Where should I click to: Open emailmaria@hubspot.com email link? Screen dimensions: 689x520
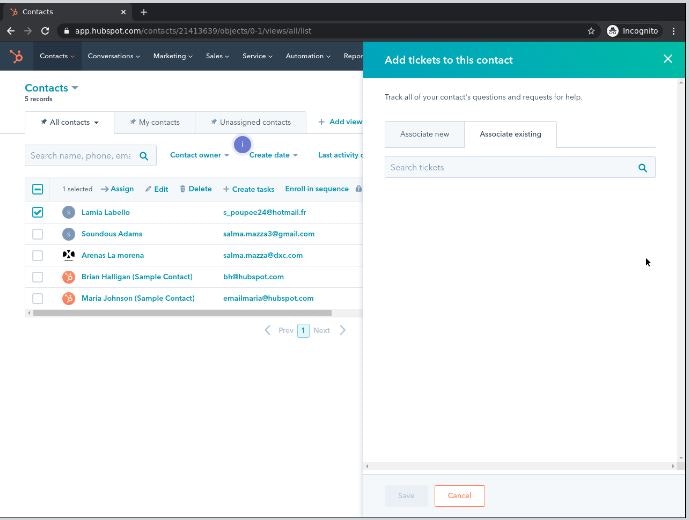[x=268, y=298]
